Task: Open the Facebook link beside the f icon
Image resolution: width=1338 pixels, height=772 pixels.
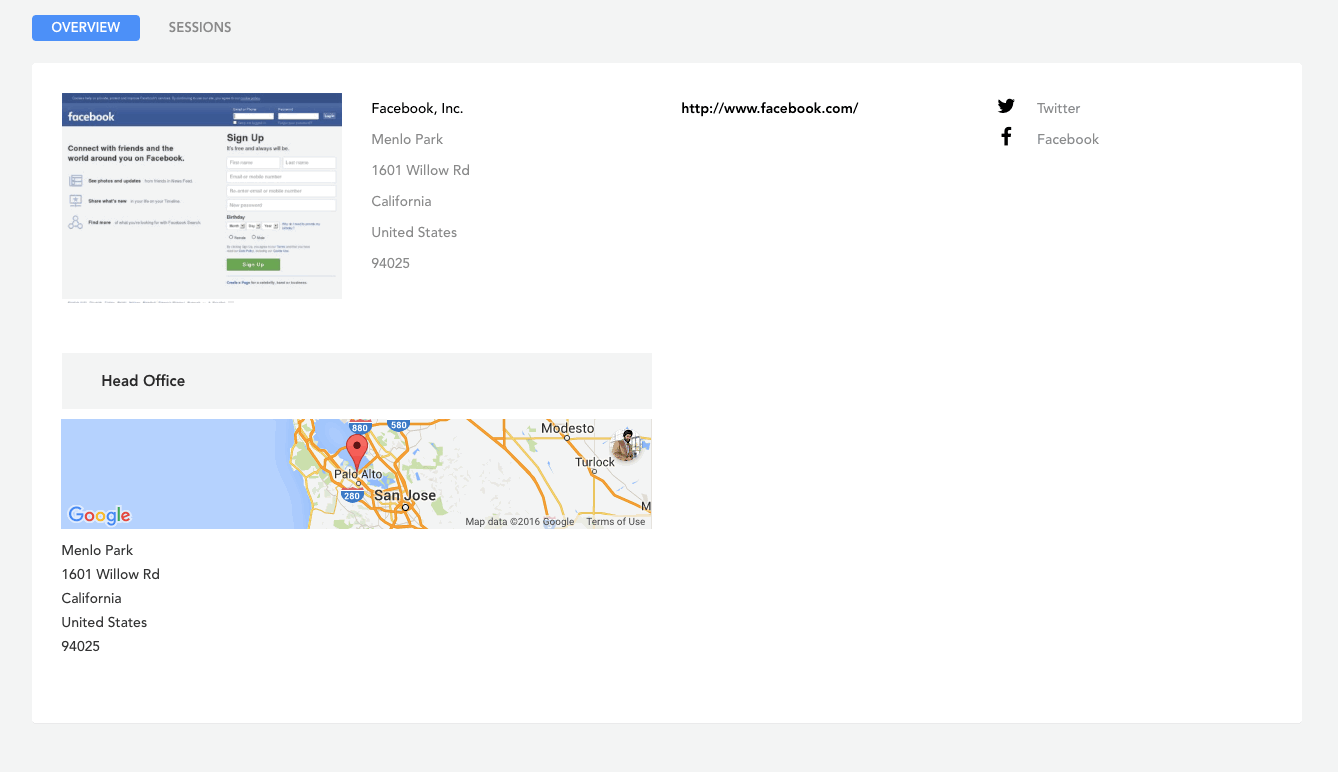Action: [1067, 139]
